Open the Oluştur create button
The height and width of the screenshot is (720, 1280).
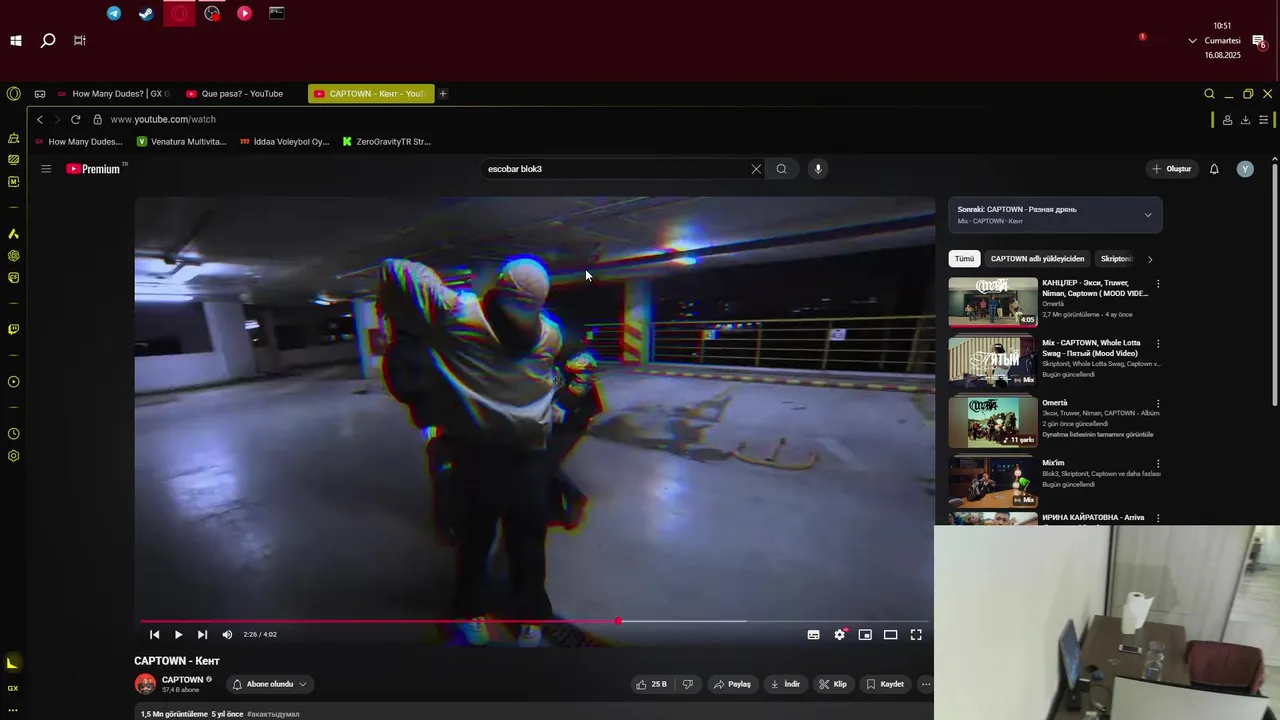(1171, 169)
